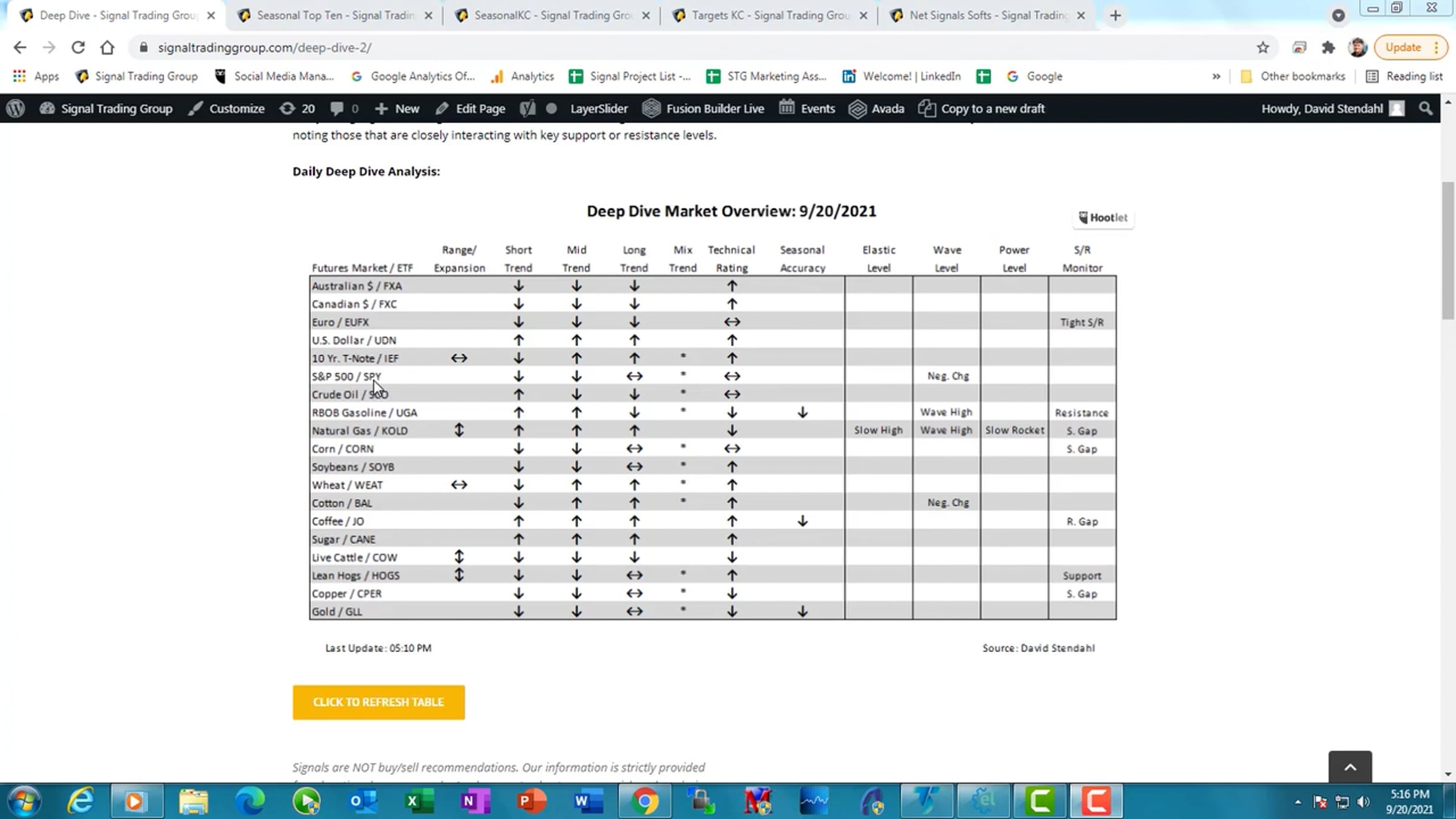Viewport: 1456px width, 819px height.
Task: Bookmark page with the star icon
Action: 1262,47
